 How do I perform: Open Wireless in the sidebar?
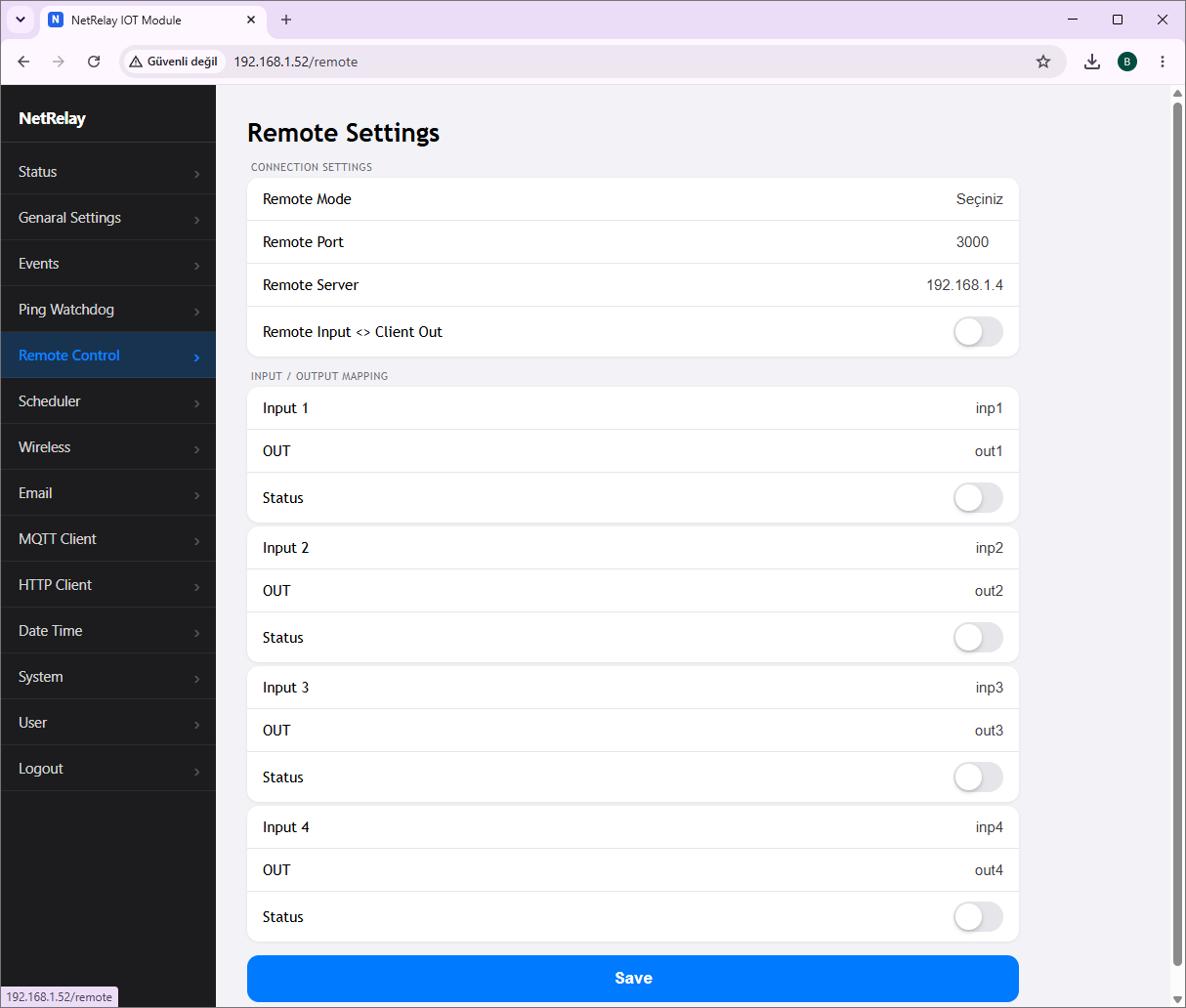pos(108,447)
